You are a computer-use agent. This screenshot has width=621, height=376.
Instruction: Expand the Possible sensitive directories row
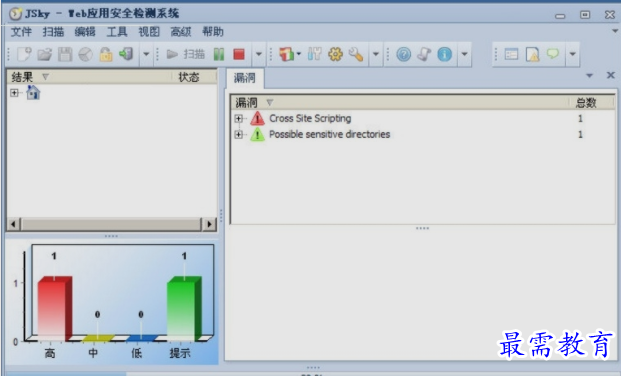(238, 134)
